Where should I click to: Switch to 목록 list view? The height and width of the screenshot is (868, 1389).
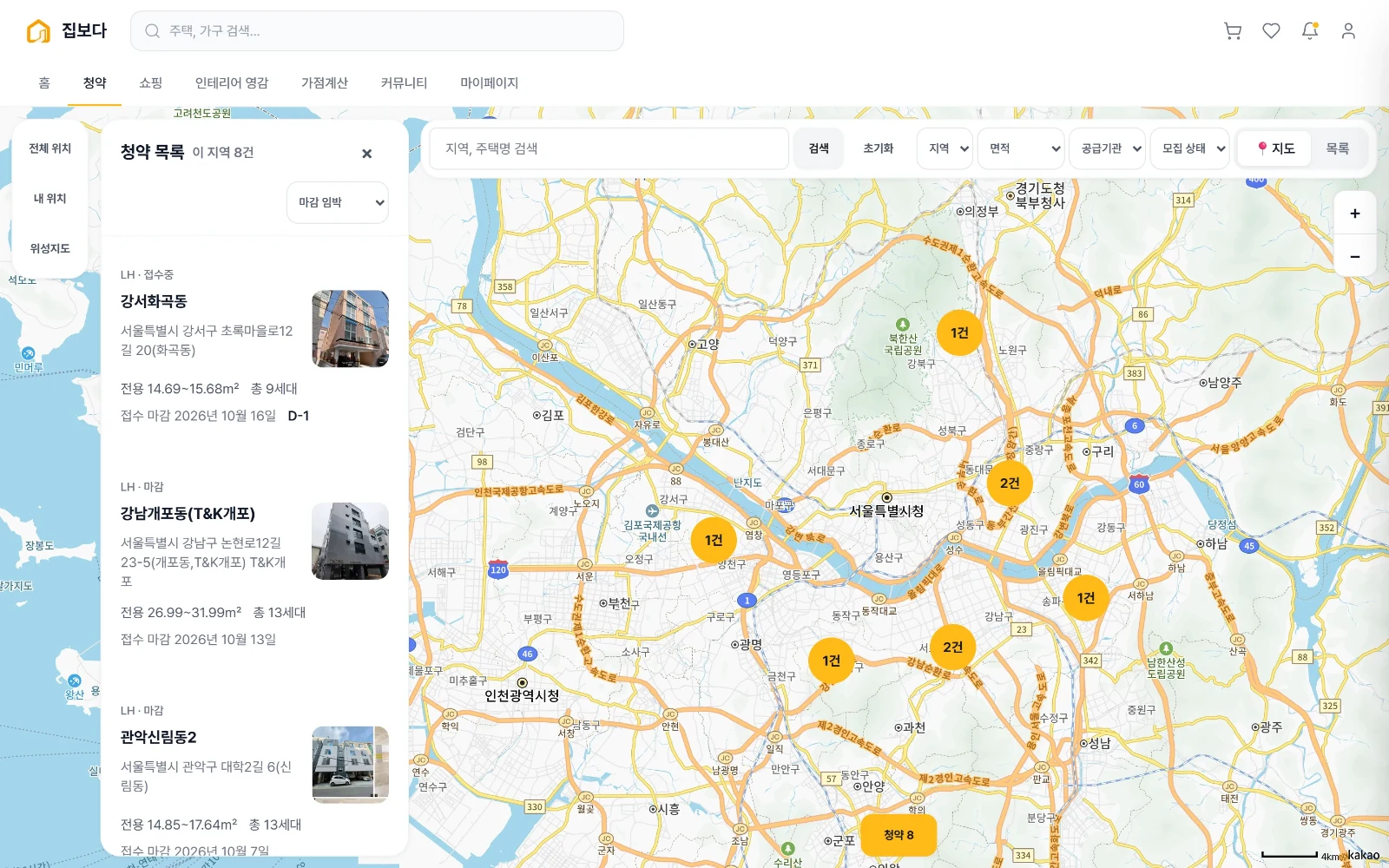[1337, 148]
